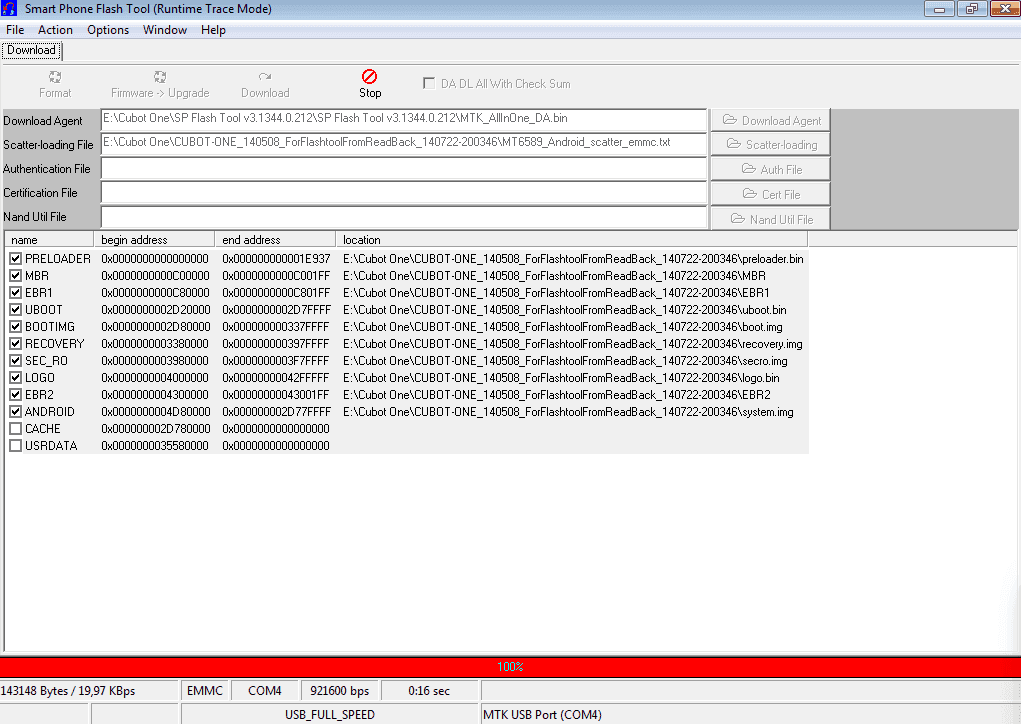Click the Nand Util File input field
Viewport: 1021px width, 724px height.
pyautogui.click(x=404, y=217)
